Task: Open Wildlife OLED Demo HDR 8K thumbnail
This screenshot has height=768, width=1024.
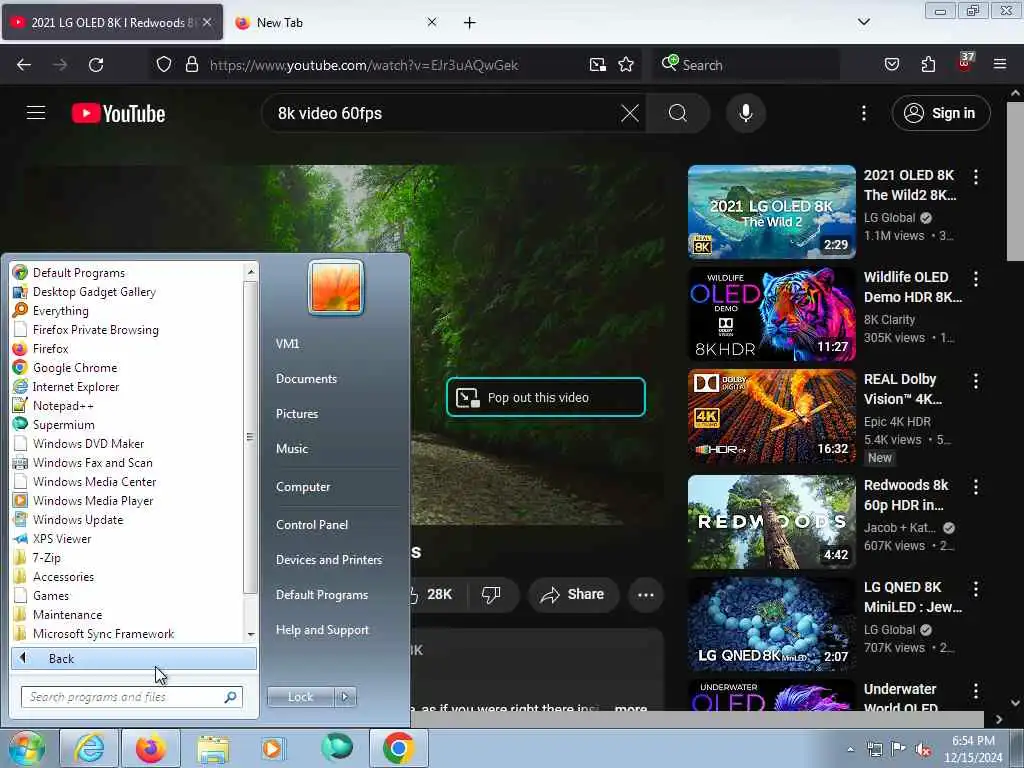Action: (x=771, y=314)
